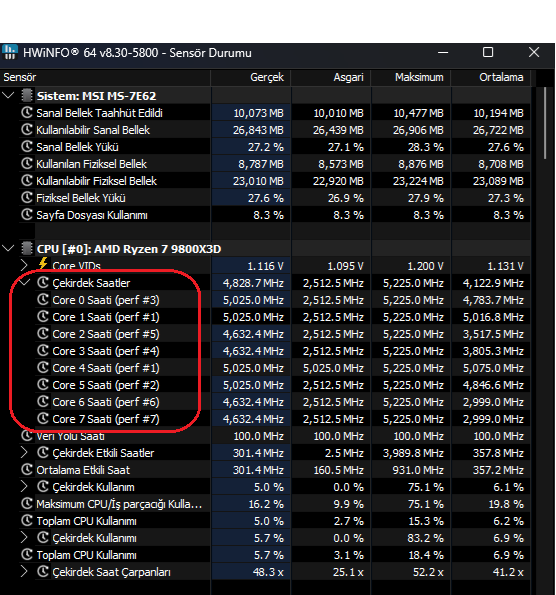Click clock icon of Kullanılan Fiziksel Bellek

[x=27, y=164]
